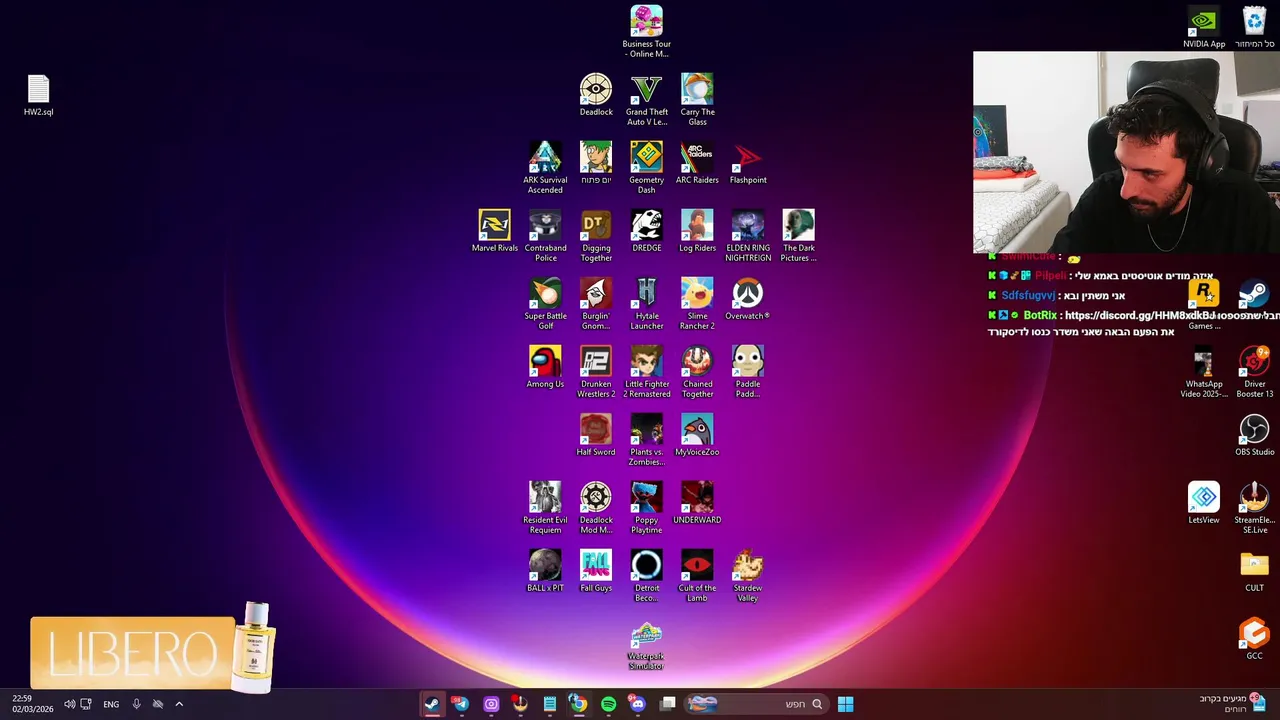Open the Super Battle Golf shortcut

[545, 304]
